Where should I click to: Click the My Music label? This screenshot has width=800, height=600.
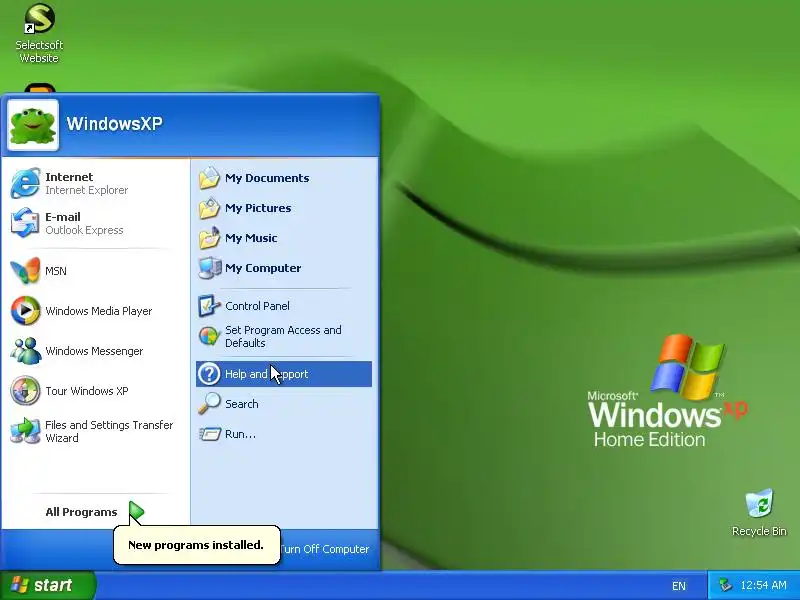(x=251, y=238)
